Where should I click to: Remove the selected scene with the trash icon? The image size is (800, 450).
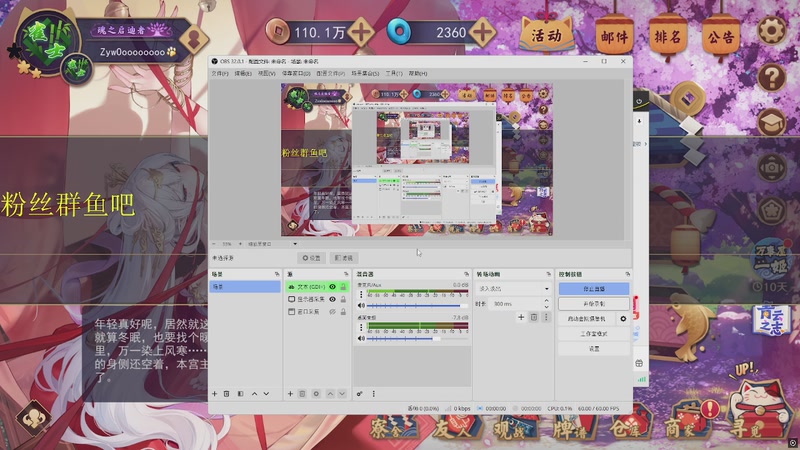tap(227, 394)
